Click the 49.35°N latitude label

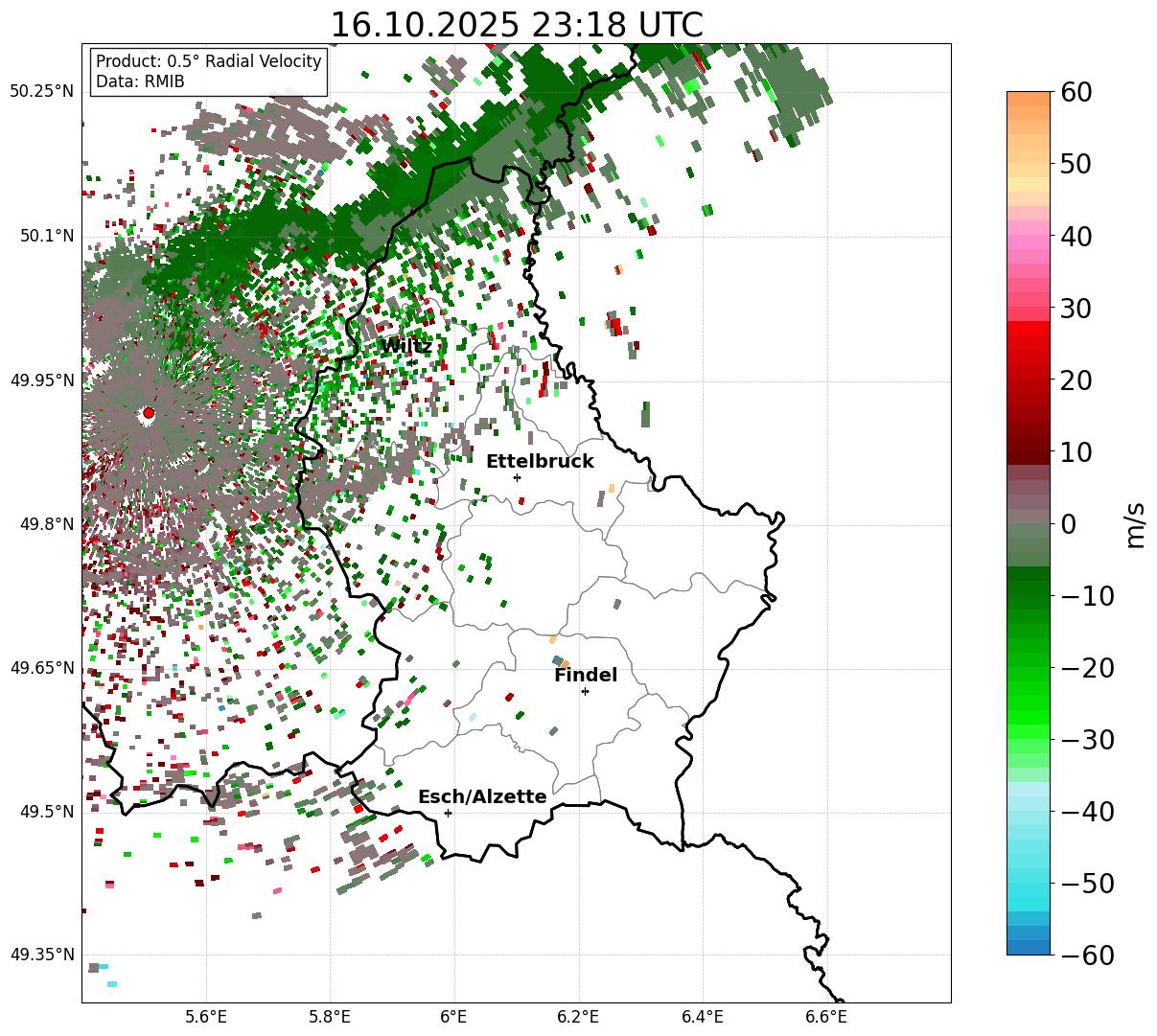(41, 955)
